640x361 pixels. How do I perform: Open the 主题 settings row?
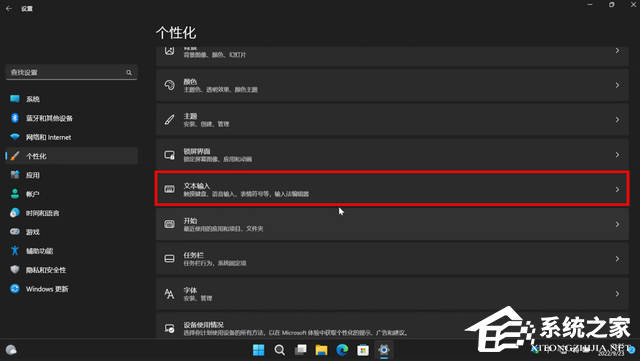coord(392,120)
